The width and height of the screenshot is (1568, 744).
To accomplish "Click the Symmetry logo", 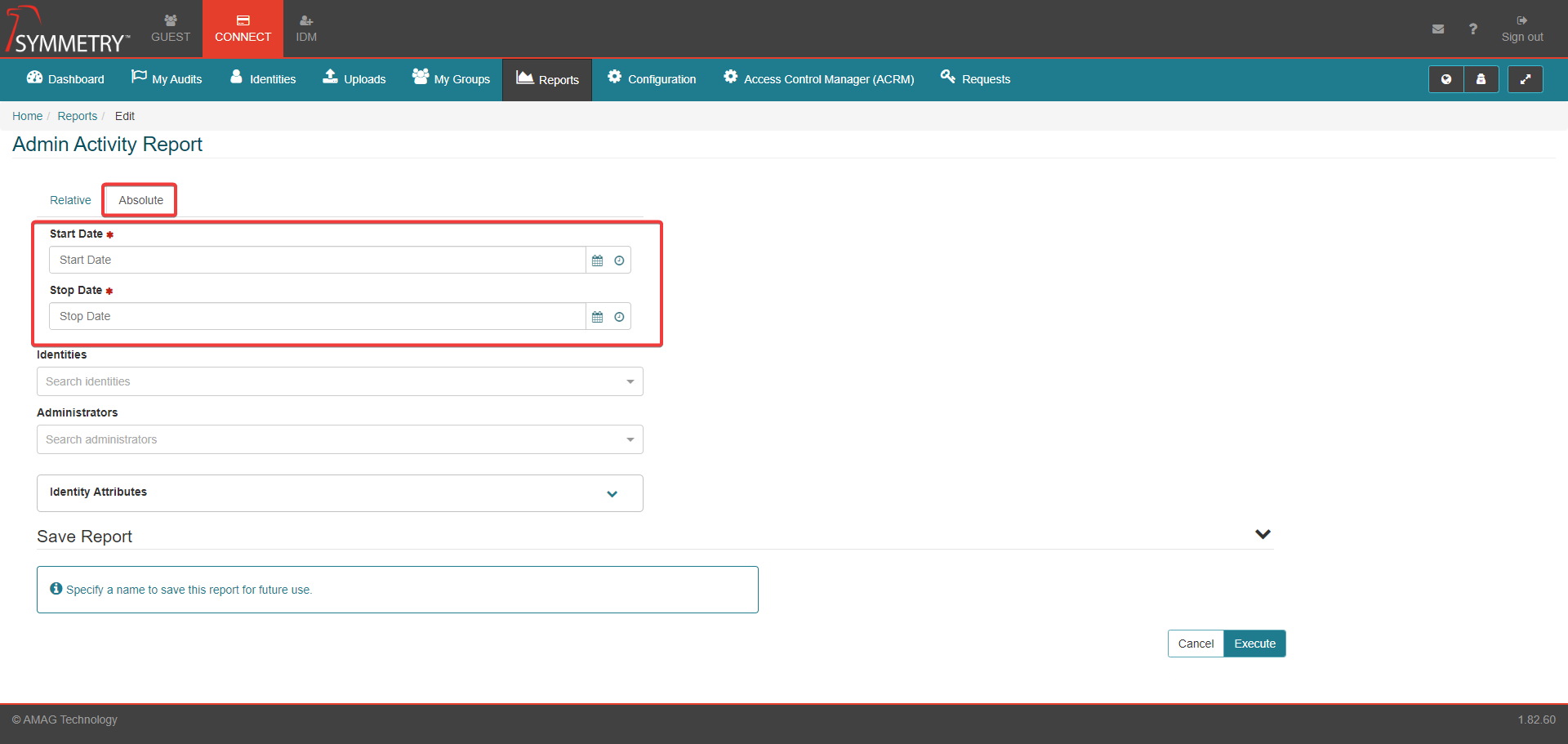I will coord(68,29).
